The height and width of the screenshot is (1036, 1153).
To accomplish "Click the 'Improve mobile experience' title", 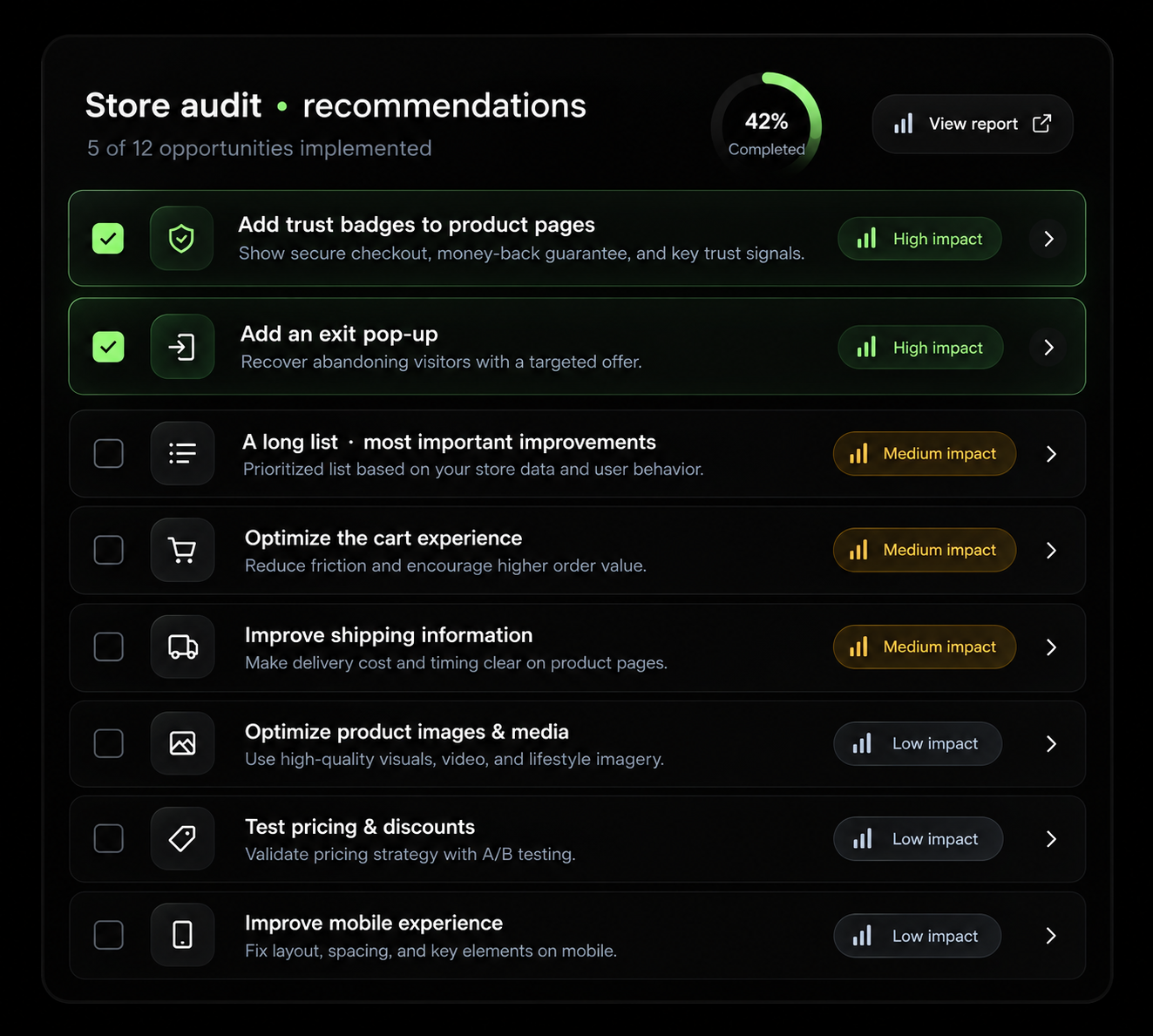I will pyautogui.click(x=374, y=923).
